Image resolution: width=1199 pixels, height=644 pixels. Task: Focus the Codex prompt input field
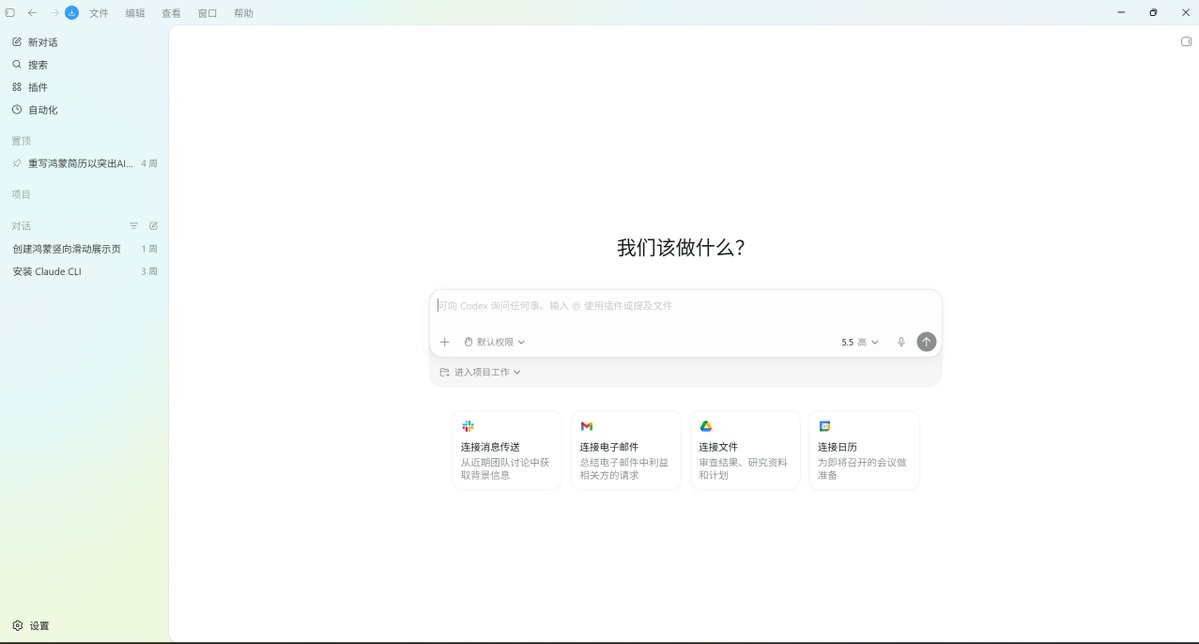[685, 306]
